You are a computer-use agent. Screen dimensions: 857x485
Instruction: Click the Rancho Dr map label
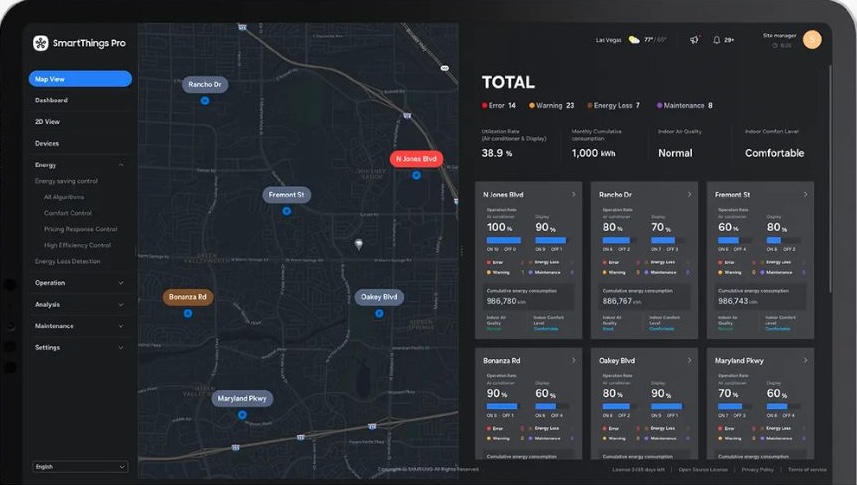click(205, 84)
